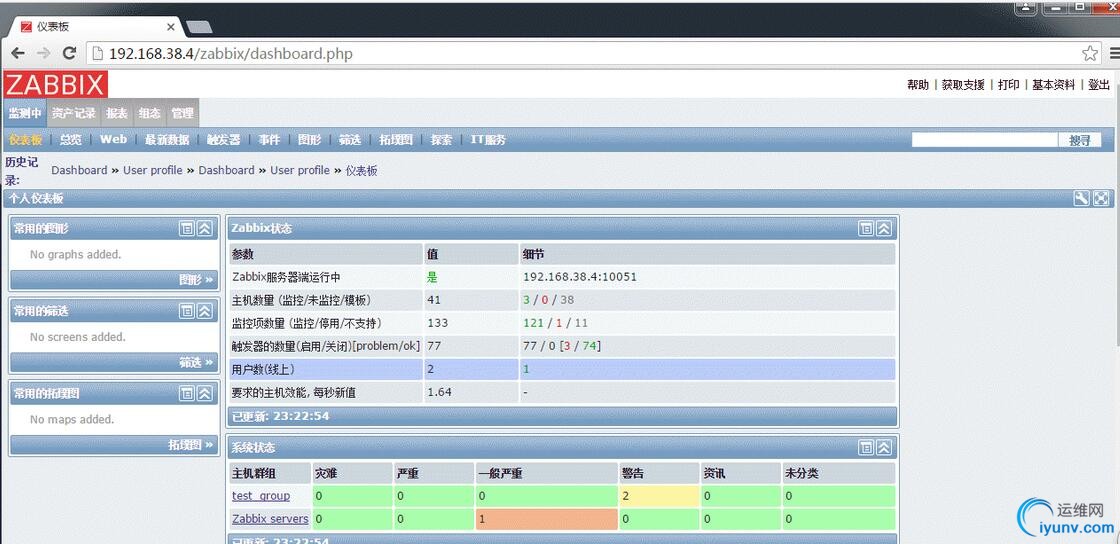Collapse the 常用的拓扑图 widget
This screenshot has width=1120, height=544.
(204, 393)
